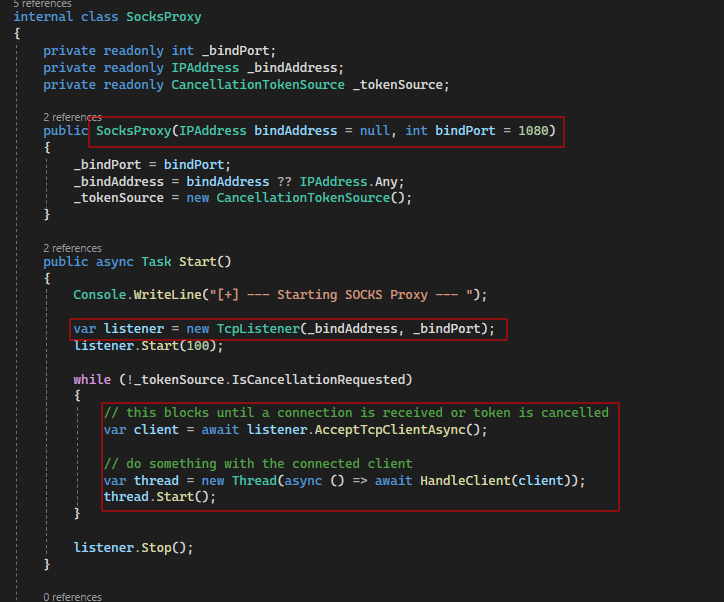Click the comment about blocking until connection received
Image resolution: width=724 pixels, height=602 pixels.
coord(355,412)
